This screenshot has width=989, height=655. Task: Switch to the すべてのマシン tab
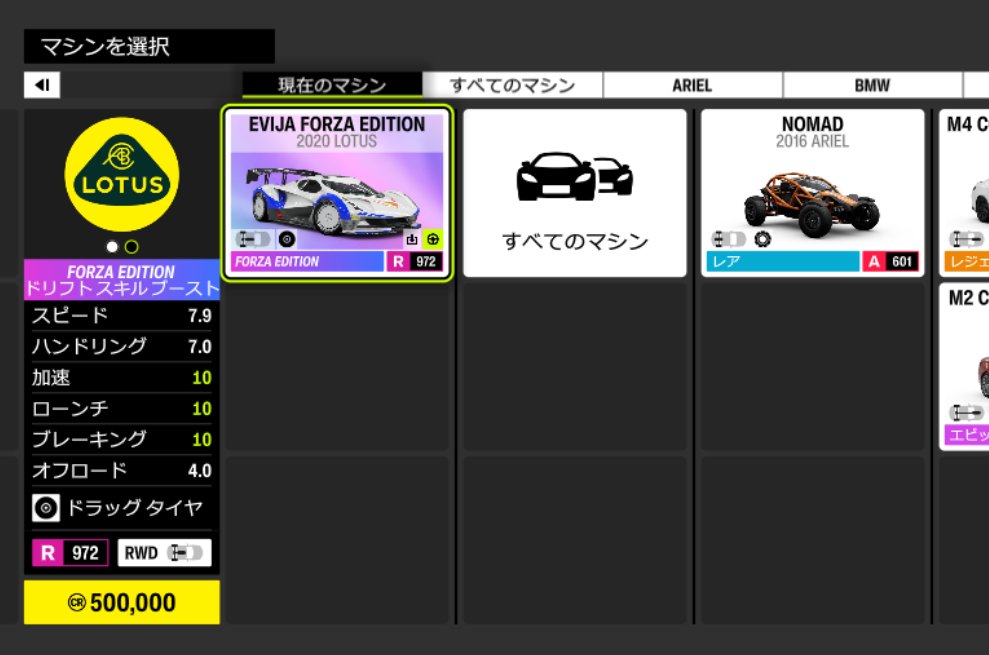512,85
